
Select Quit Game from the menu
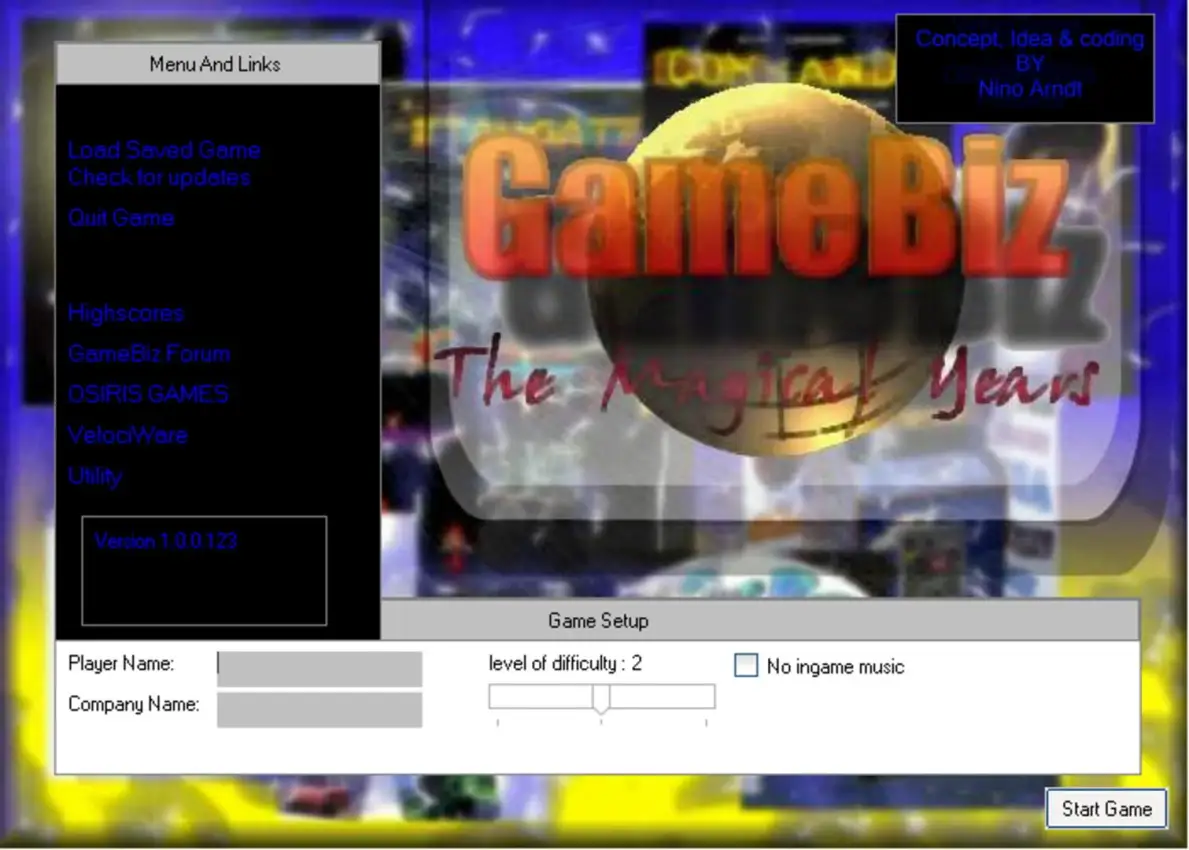[x=120, y=217]
